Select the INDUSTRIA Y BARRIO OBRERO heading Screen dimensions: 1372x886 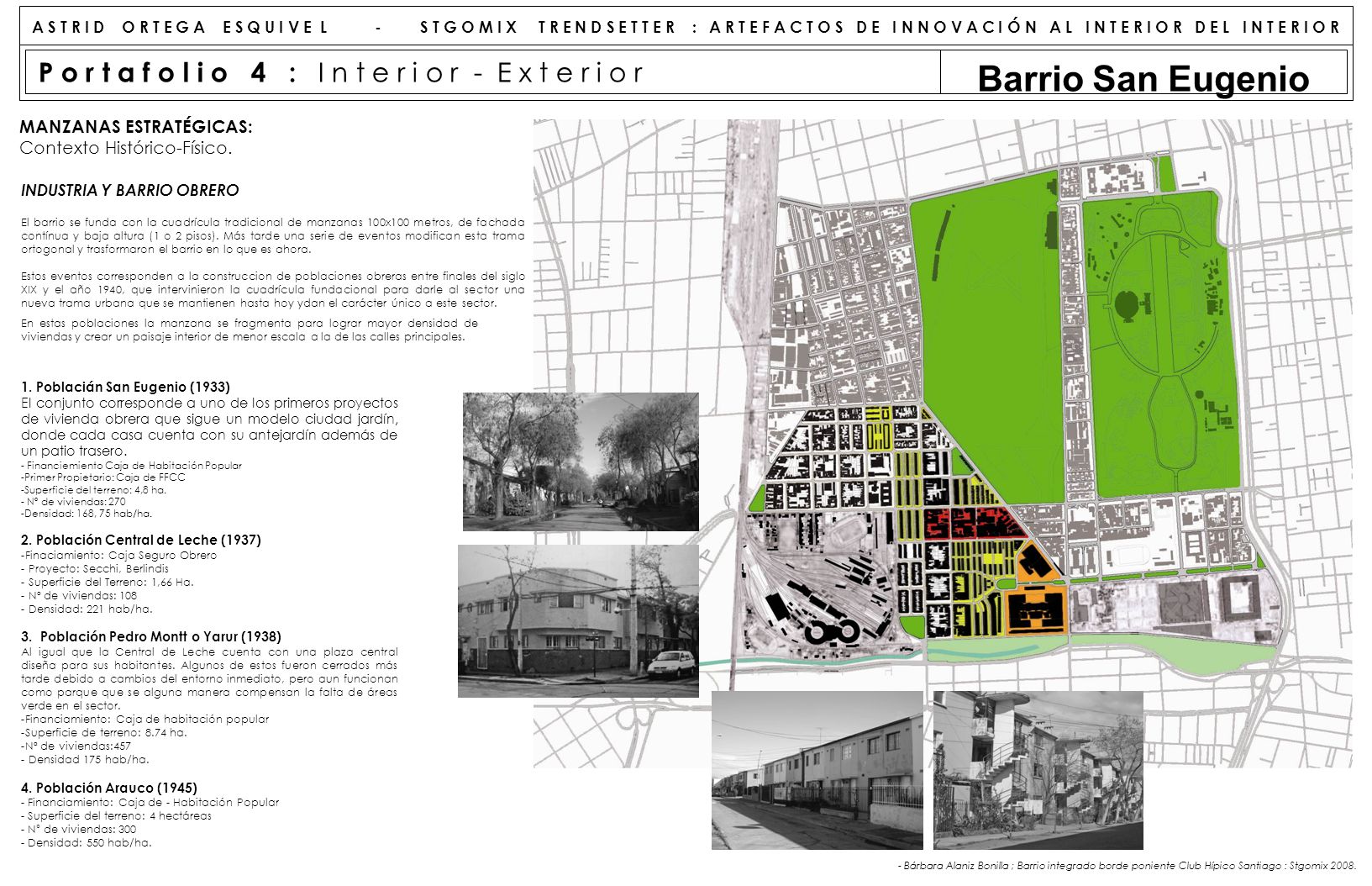129,191
